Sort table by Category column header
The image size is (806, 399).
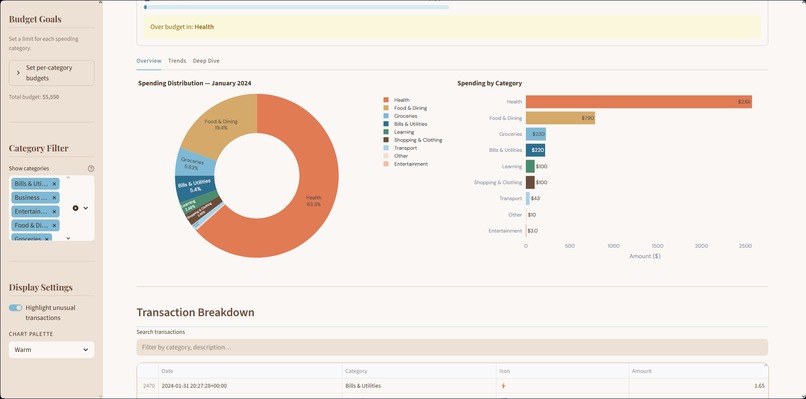419,371
